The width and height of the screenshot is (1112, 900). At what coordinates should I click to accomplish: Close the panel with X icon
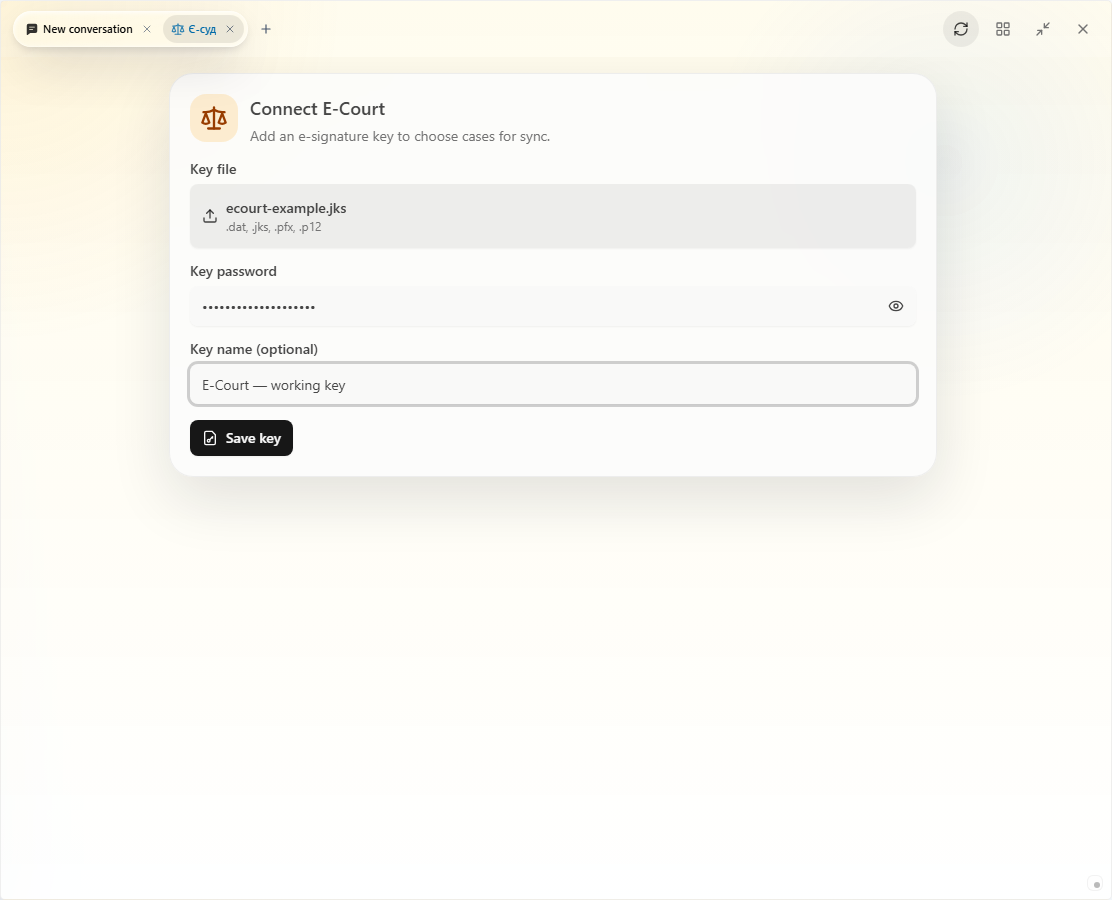coord(1082,29)
